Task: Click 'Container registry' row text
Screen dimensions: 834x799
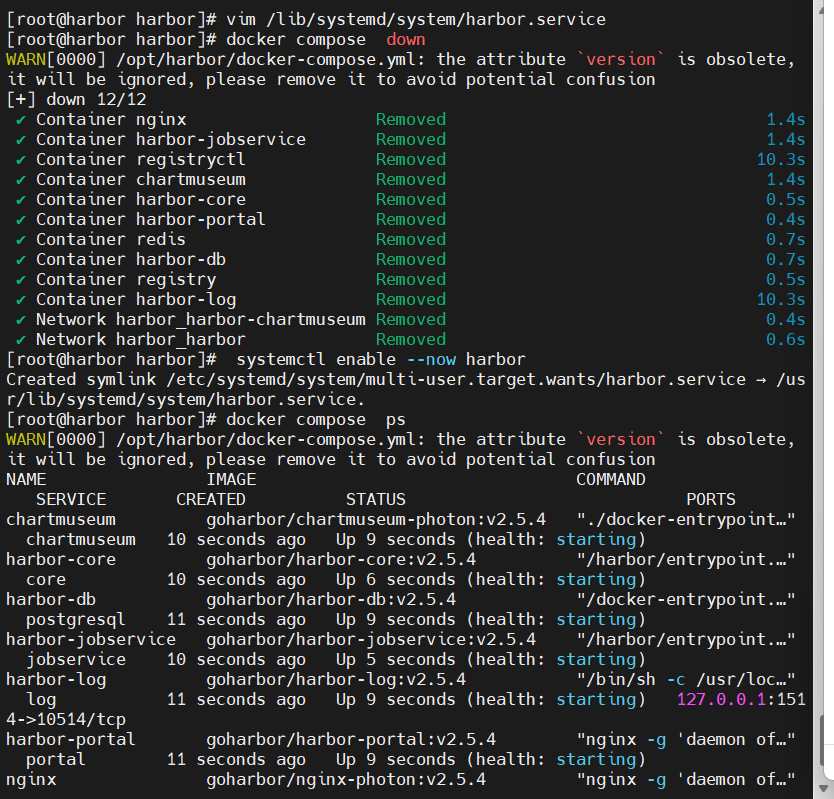Action: 126,280
